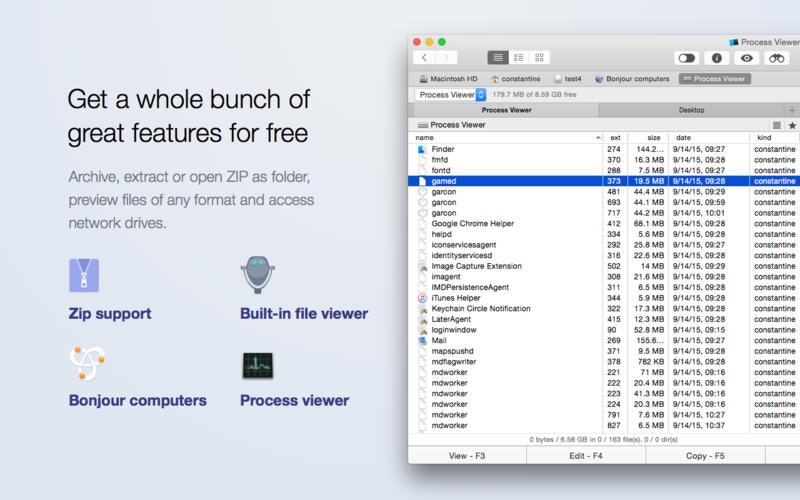Click the 179.7 MB free space text
Image resolution: width=800 pixels, height=500 pixels.
pyautogui.click(x=534, y=94)
